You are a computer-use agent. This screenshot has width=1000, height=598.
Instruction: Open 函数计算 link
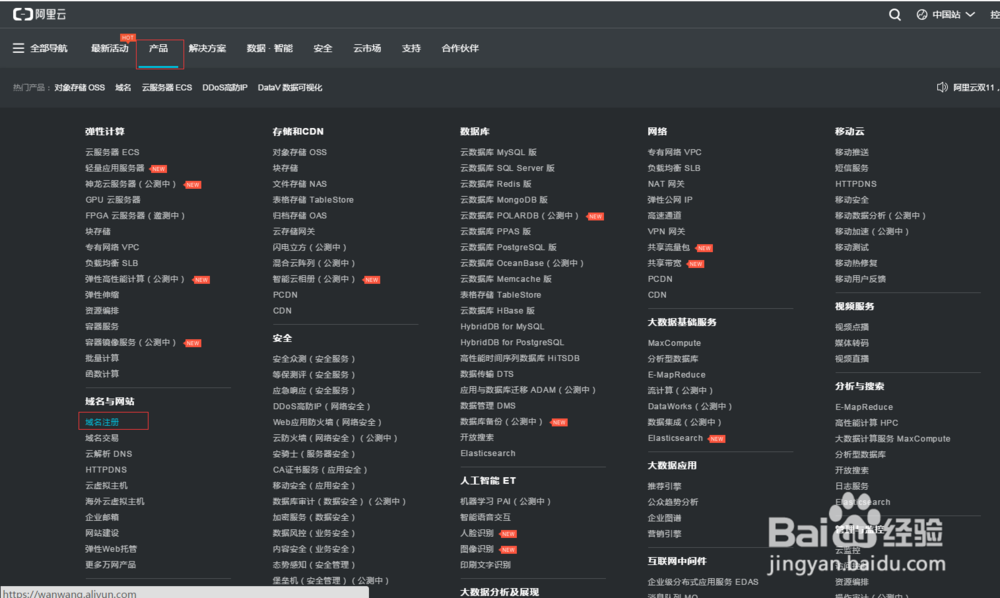pyautogui.click(x=102, y=374)
